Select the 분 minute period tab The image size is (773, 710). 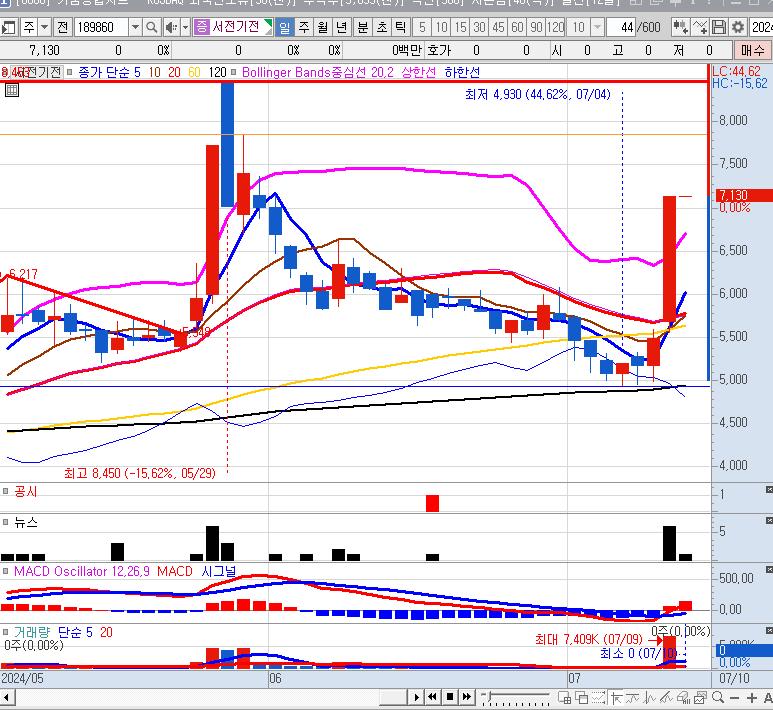point(362,27)
